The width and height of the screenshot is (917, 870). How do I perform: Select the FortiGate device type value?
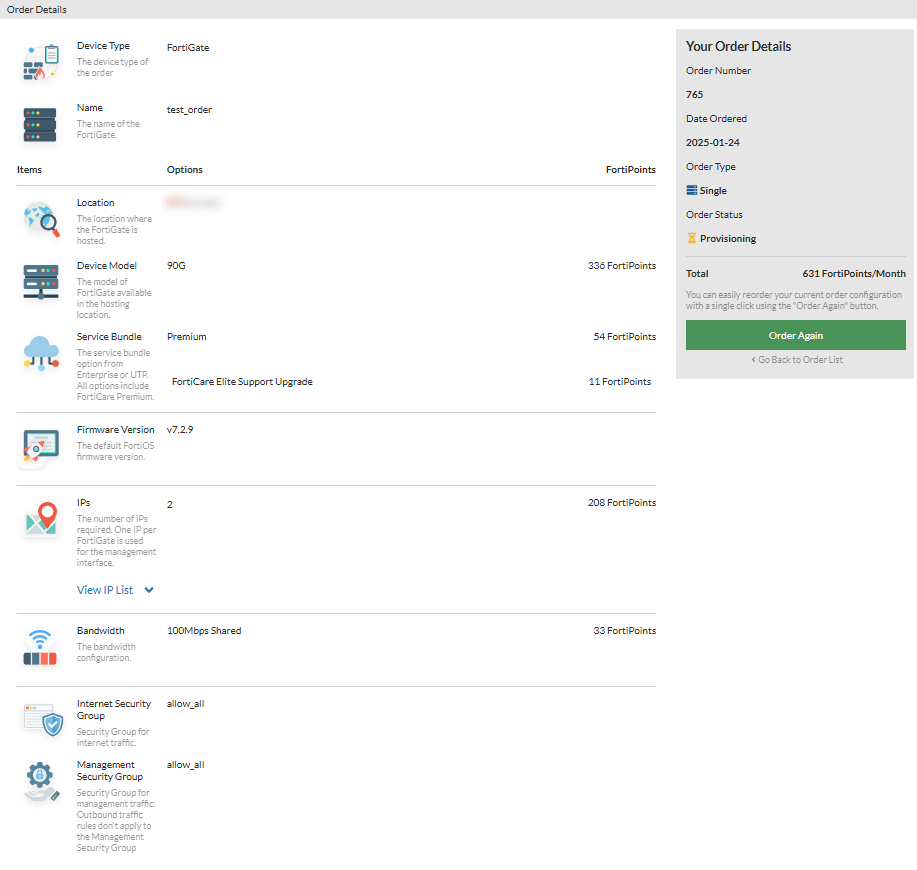pyautogui.click(x=188, y=47)
